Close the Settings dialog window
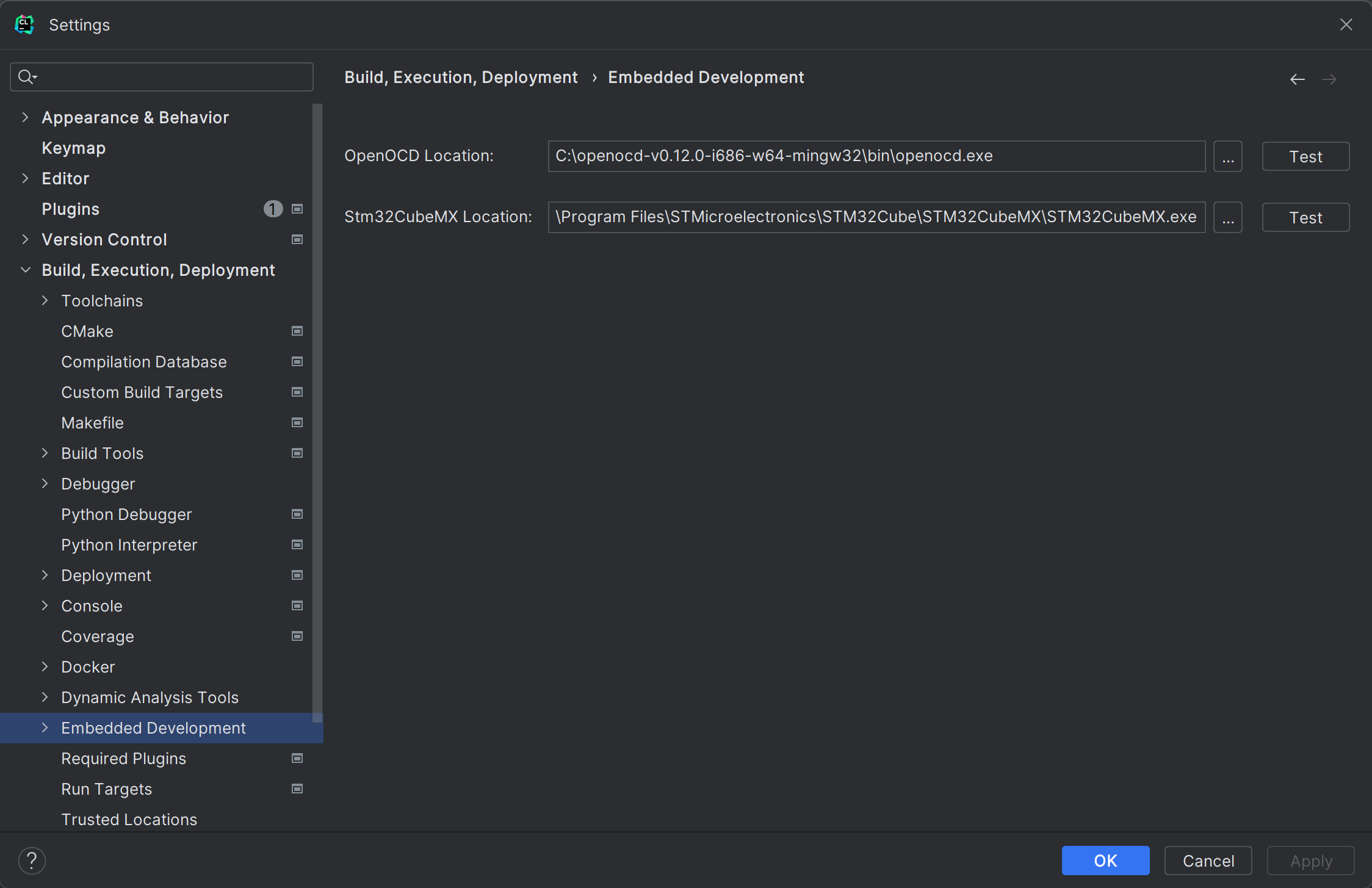The width and height of the screenshot is (1372, 888). [1346, 25]
